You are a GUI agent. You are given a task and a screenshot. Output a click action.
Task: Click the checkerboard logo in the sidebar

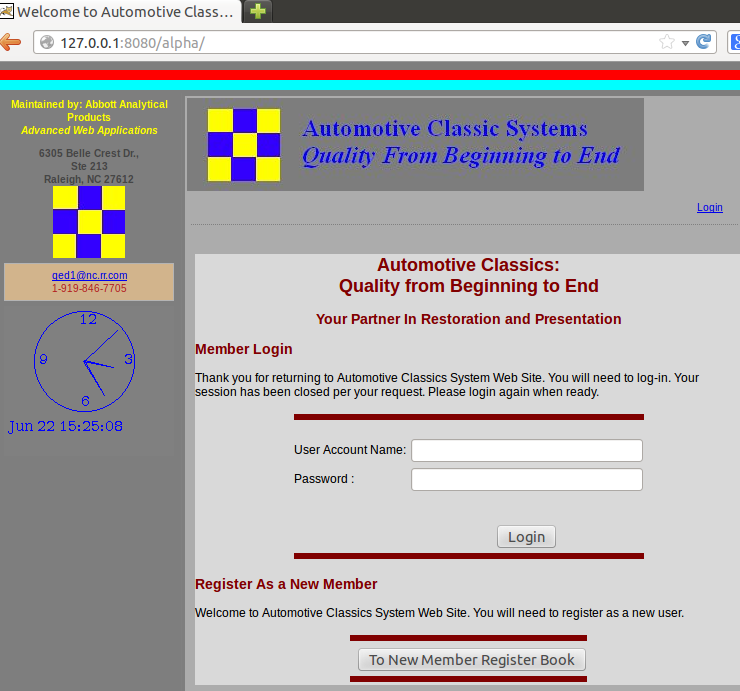point(89,222)
